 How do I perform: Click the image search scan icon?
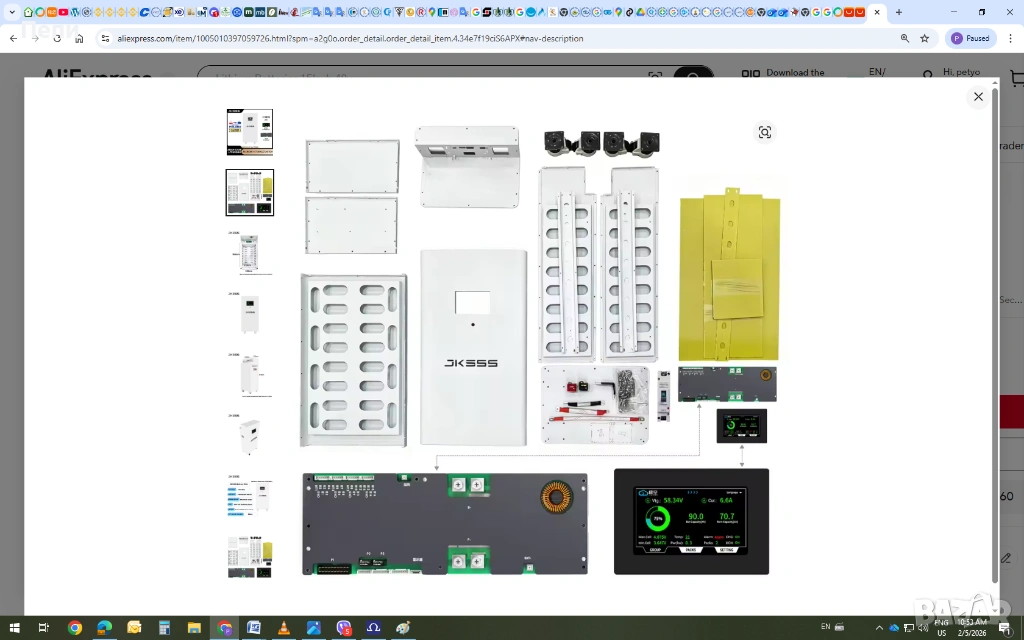765,133
